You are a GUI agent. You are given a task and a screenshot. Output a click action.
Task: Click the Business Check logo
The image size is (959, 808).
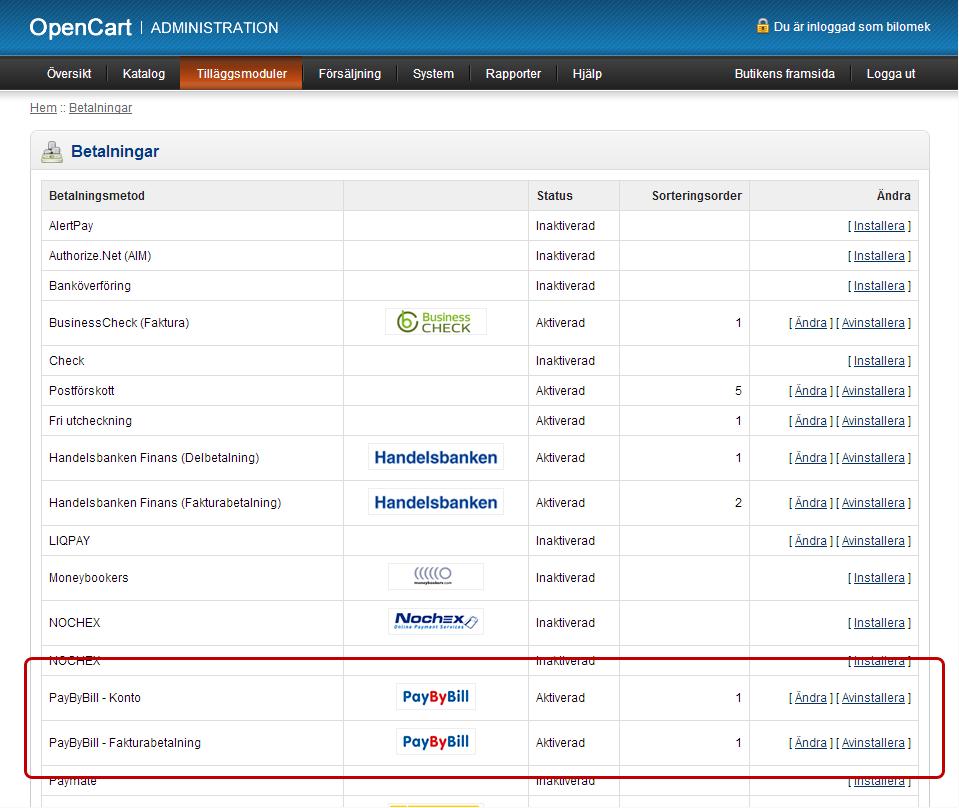(435, 322)
